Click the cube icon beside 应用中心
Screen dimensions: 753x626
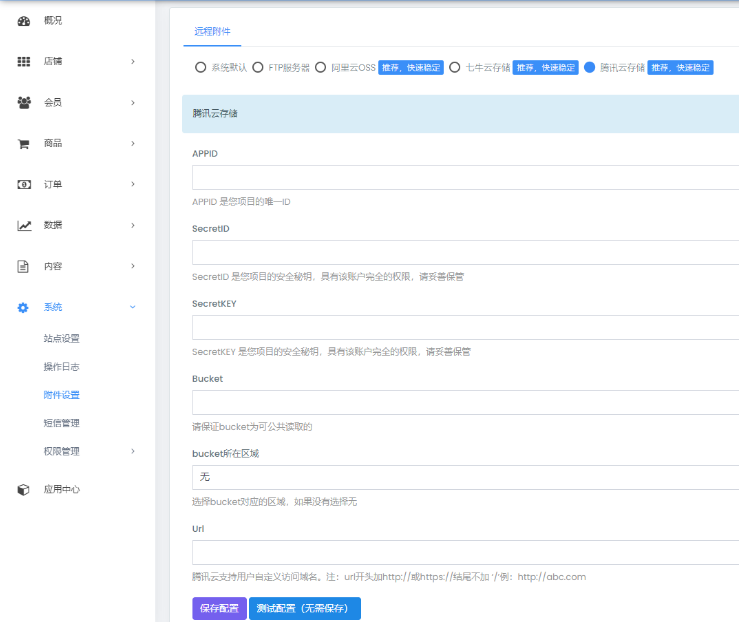pyautogui.click(x=24, y=489)
